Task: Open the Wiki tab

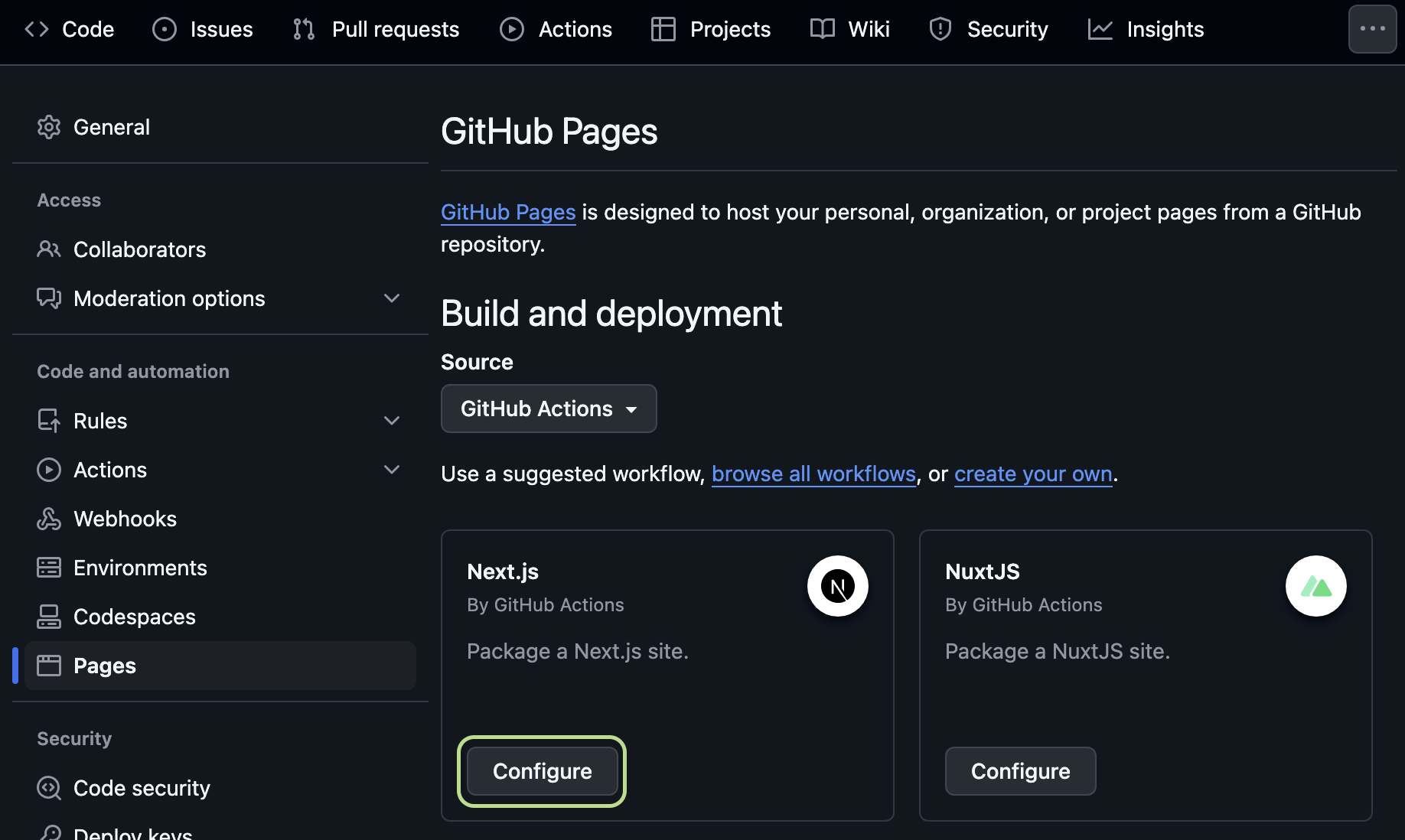Action: pos(850,29)
